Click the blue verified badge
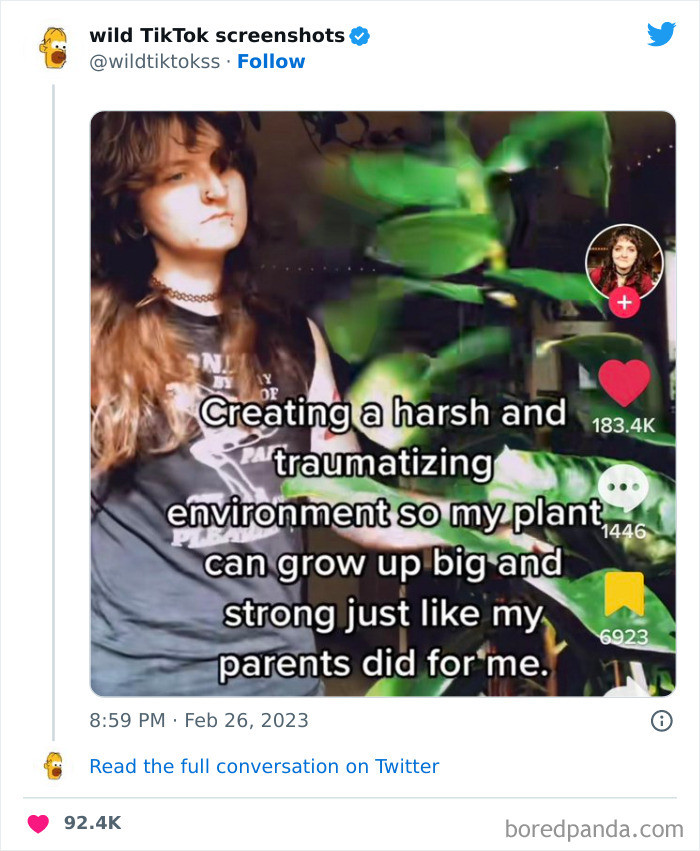Screen dimensions: 700x851 click(360, 36)
